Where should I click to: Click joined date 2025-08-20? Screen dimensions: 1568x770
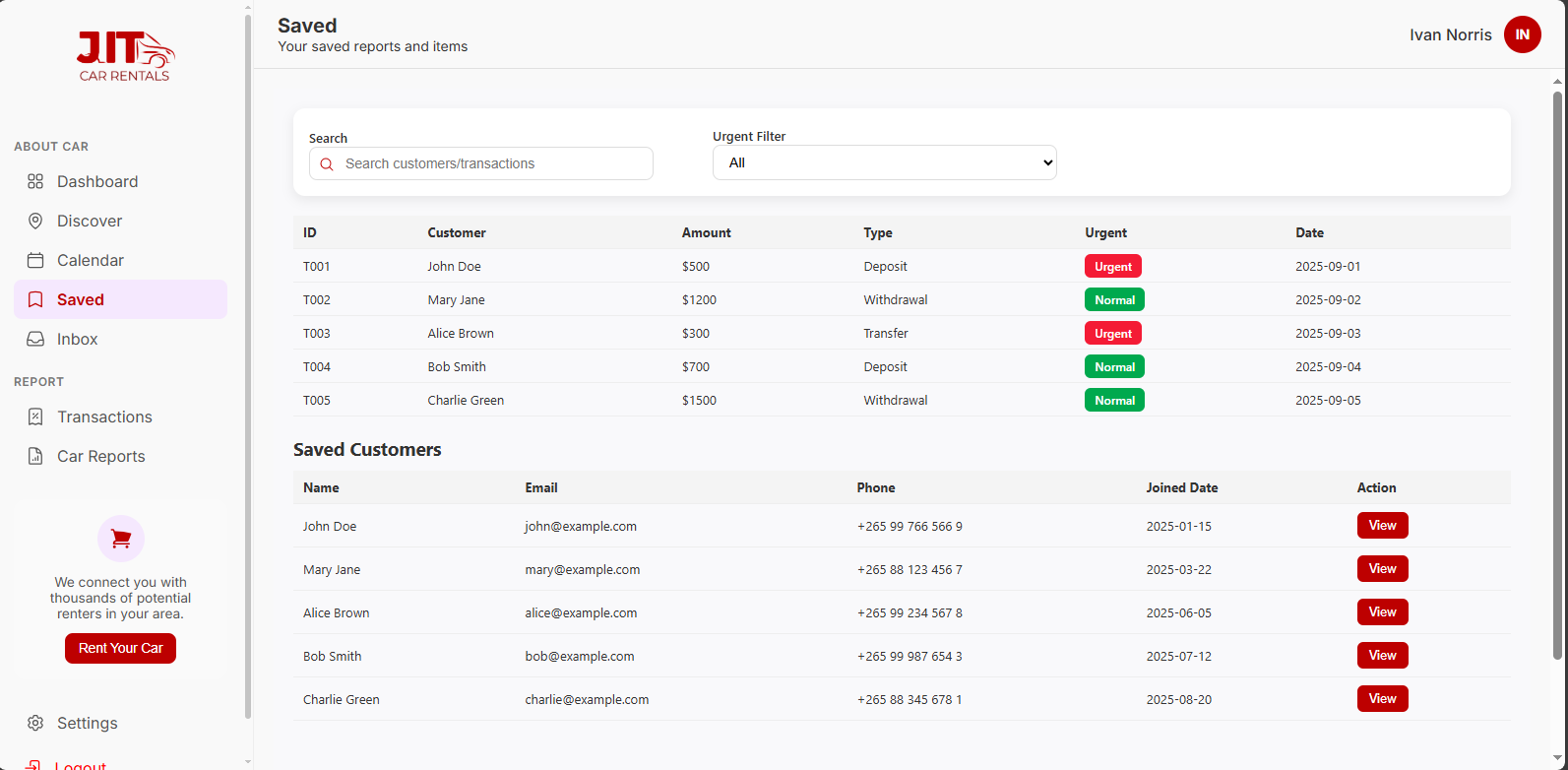pos(1179,699)
